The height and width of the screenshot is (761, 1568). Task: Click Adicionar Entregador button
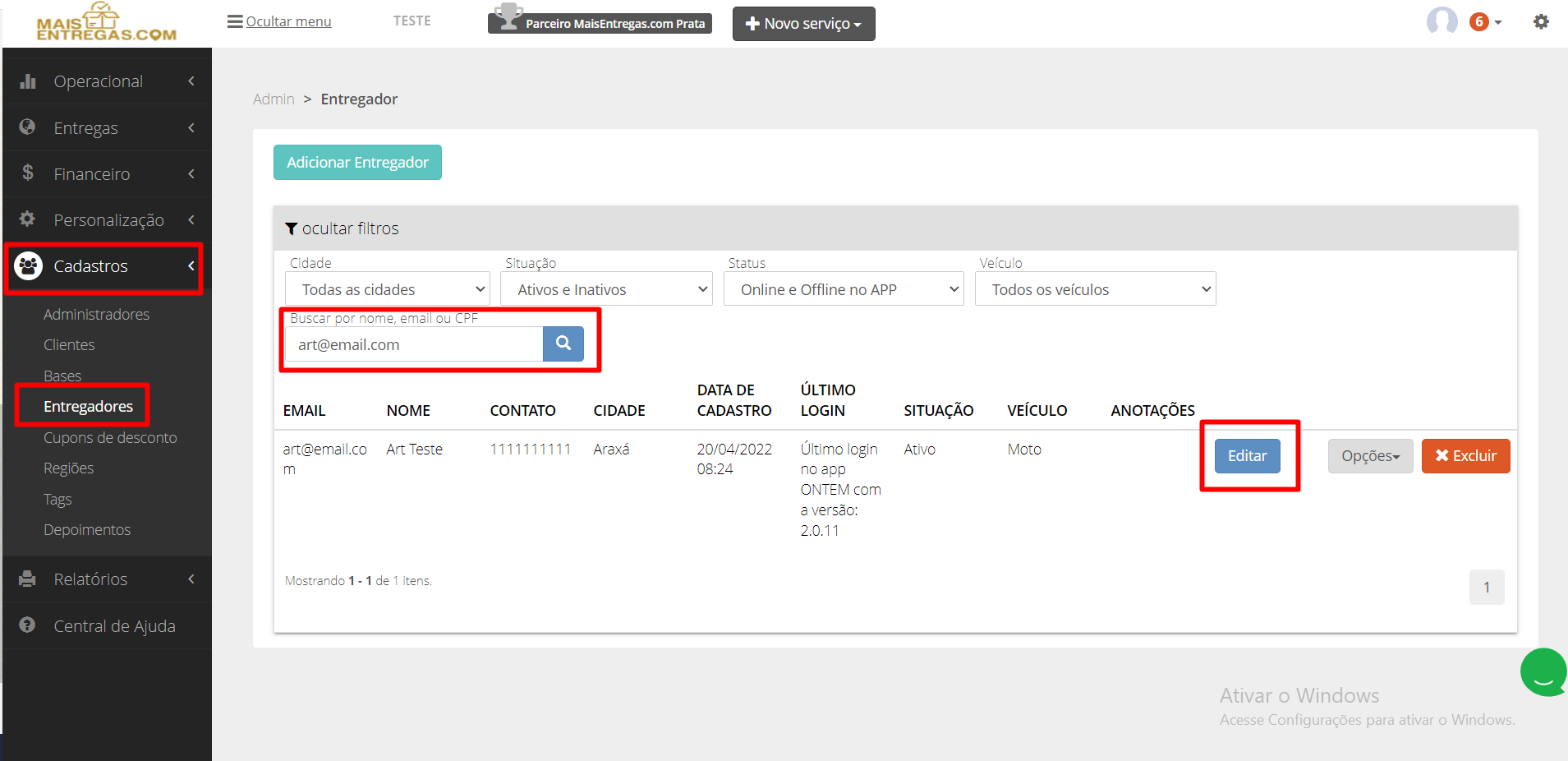click(x=357, y=162)
